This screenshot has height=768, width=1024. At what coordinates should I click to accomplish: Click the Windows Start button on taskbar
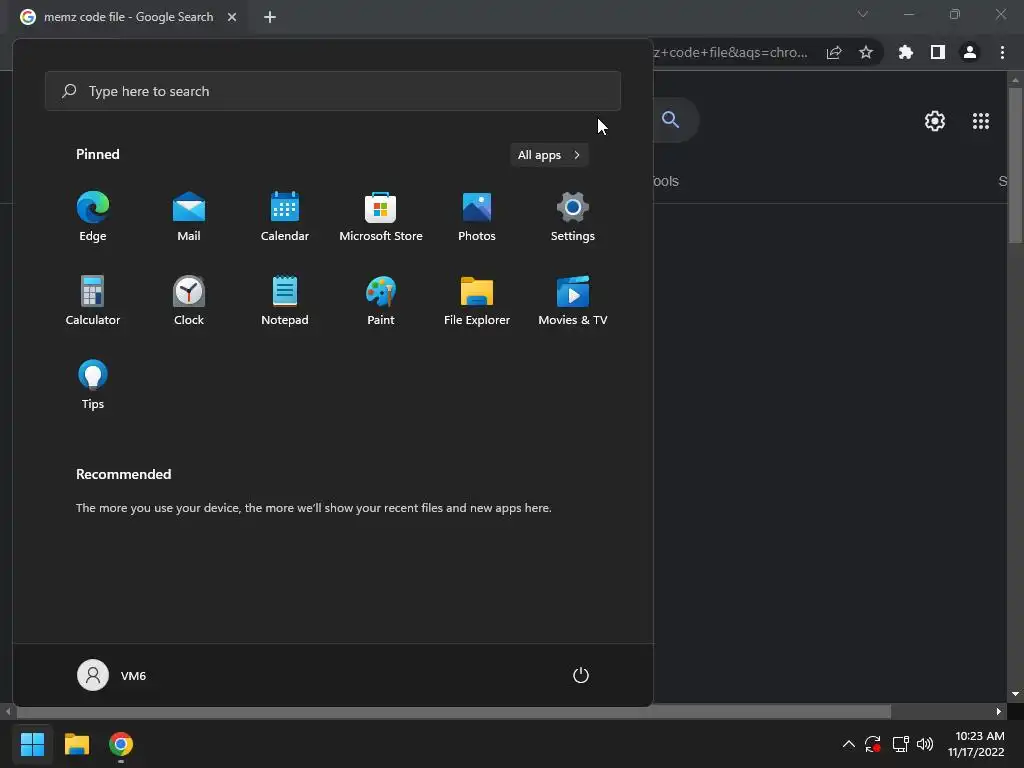pos(32,744)
